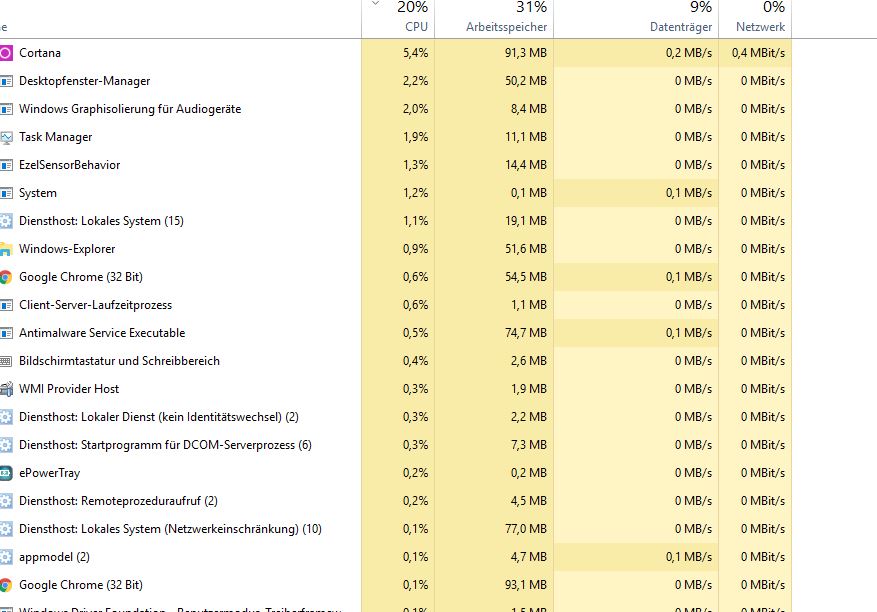Click the 51,6 MB memory cell

click(526, 249)
